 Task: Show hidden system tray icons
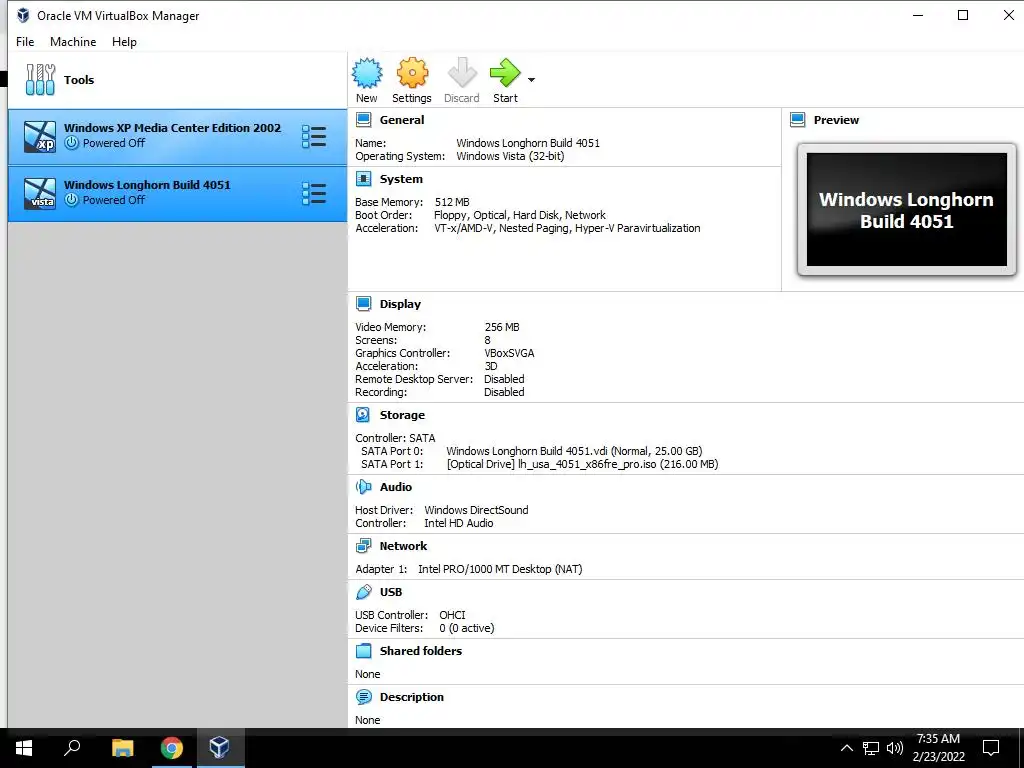click(x=846, y=748)
